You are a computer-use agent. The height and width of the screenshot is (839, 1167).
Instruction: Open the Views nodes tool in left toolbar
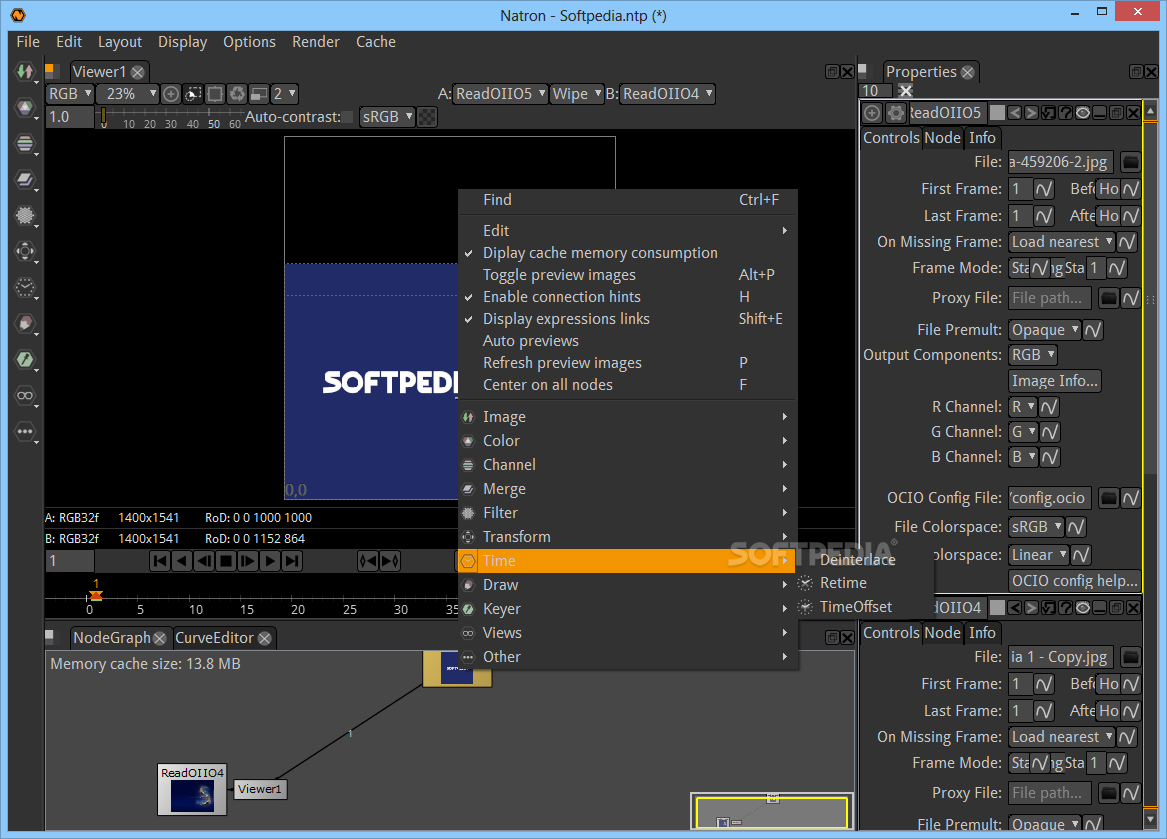25,395
